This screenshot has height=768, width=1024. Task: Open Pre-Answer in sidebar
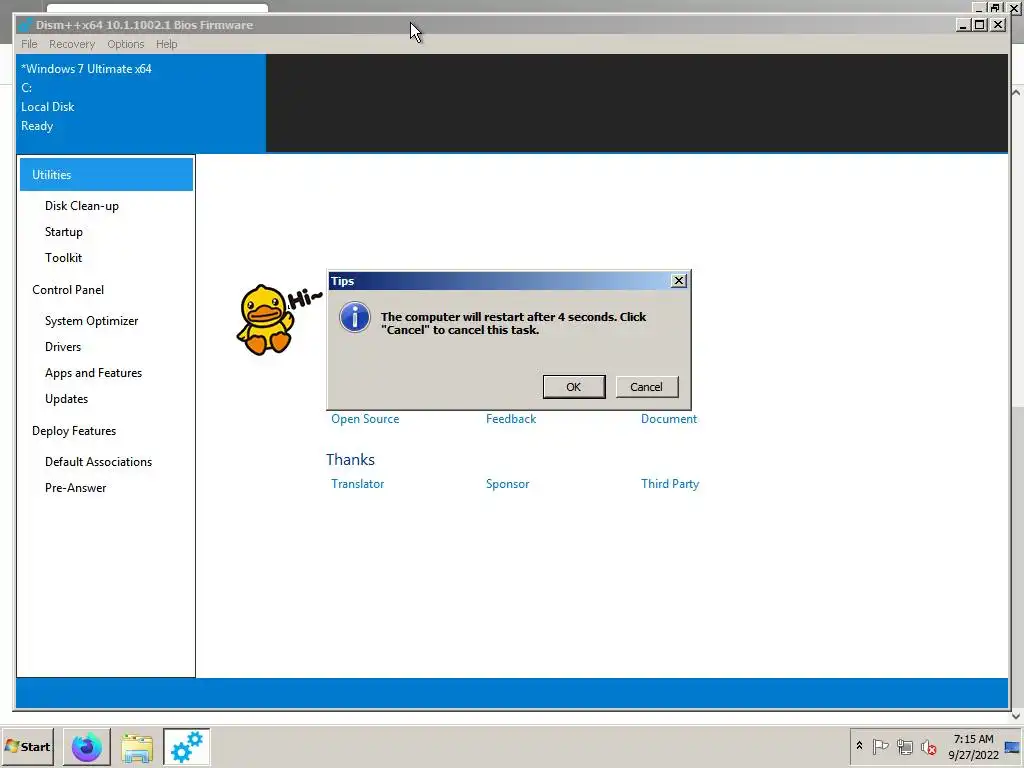tap(75, 488)
